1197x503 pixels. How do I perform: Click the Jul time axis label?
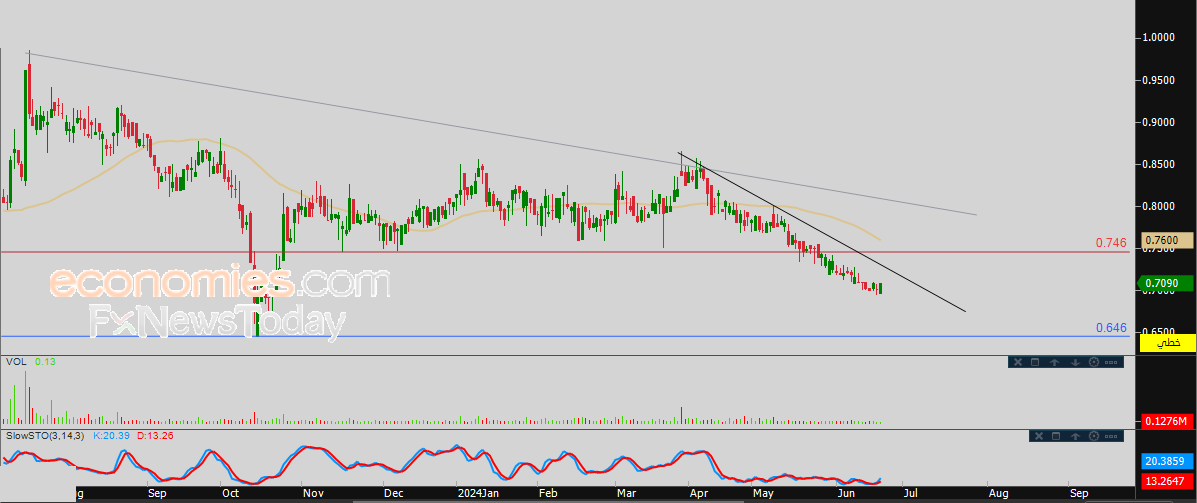pos(910,493)
